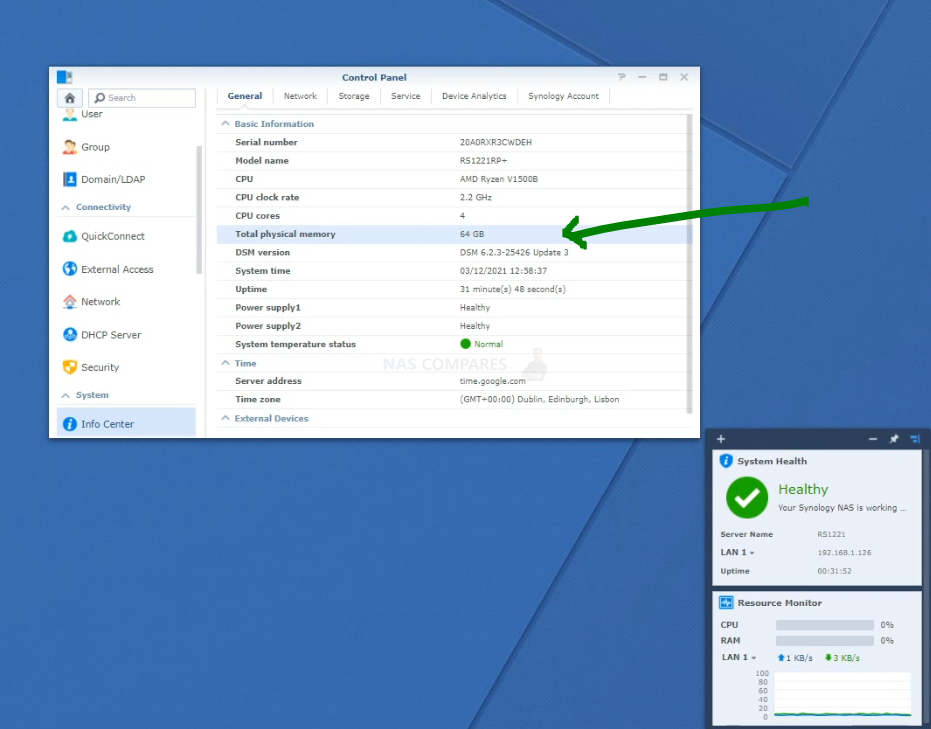
Task: Open DHCP Server settings
Action: click(x=126, y=335)
